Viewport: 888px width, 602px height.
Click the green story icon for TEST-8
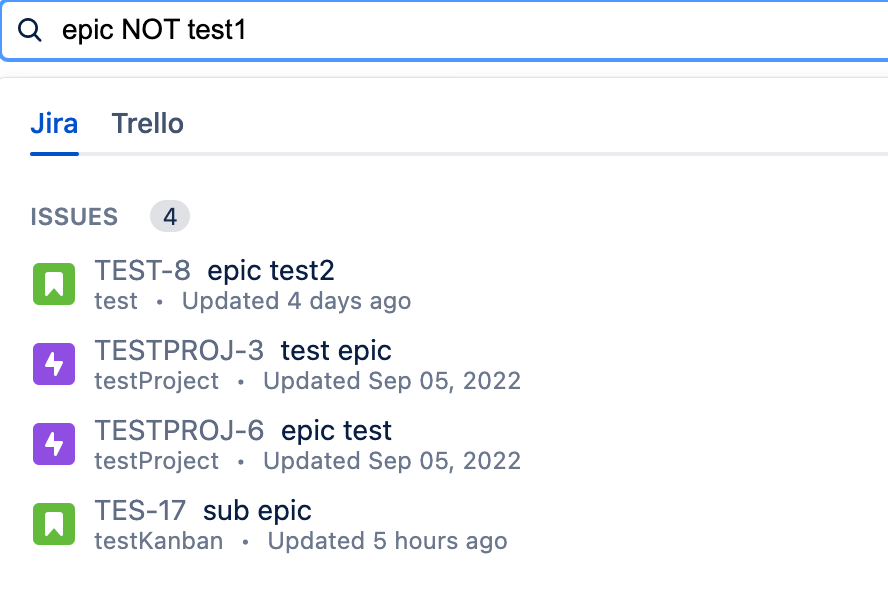pos(54,284)
